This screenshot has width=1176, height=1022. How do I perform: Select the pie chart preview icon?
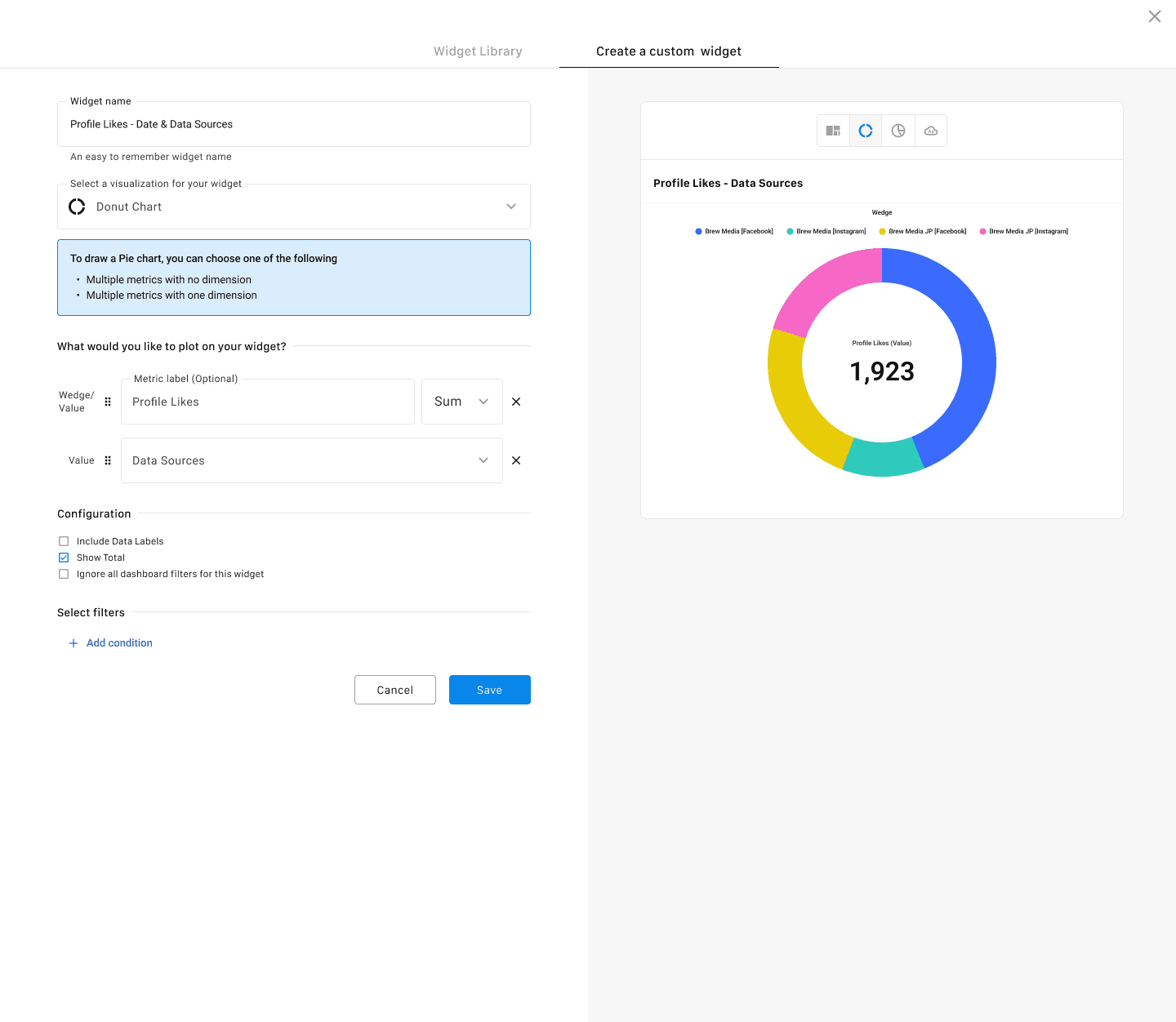[x=898, y=131]
